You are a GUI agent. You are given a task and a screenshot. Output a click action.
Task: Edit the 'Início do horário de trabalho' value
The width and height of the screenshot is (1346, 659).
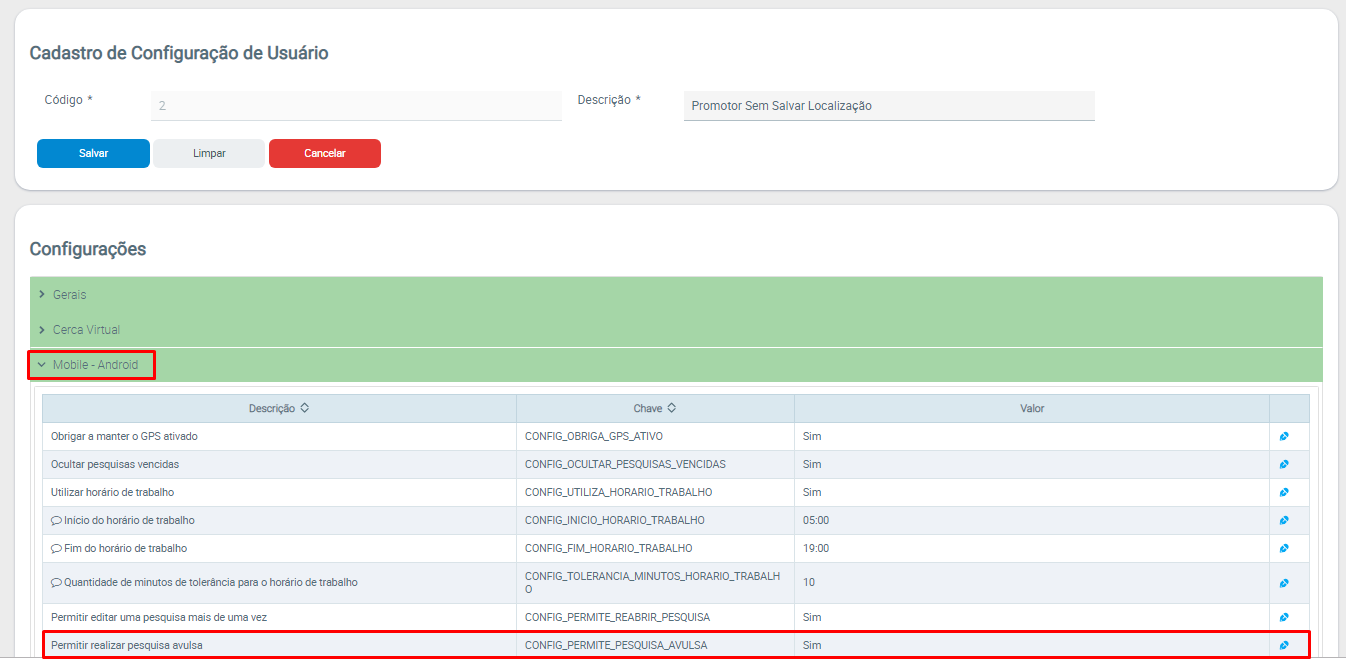1284,521
